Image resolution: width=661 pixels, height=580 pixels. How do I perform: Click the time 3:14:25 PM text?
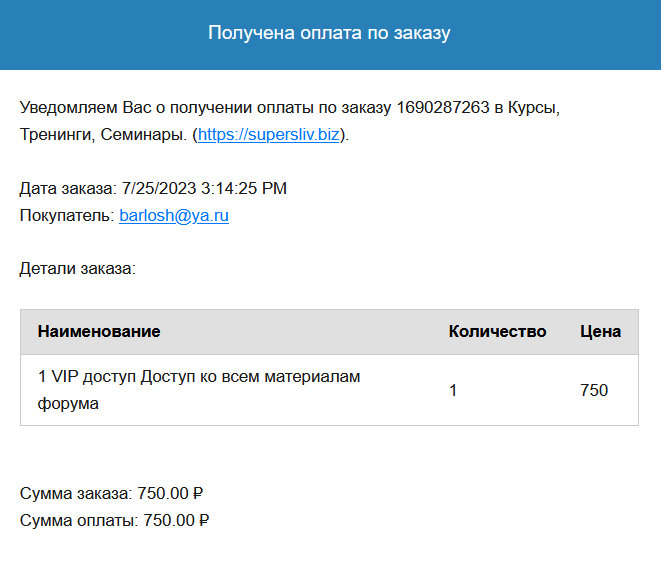coord(244,188)
